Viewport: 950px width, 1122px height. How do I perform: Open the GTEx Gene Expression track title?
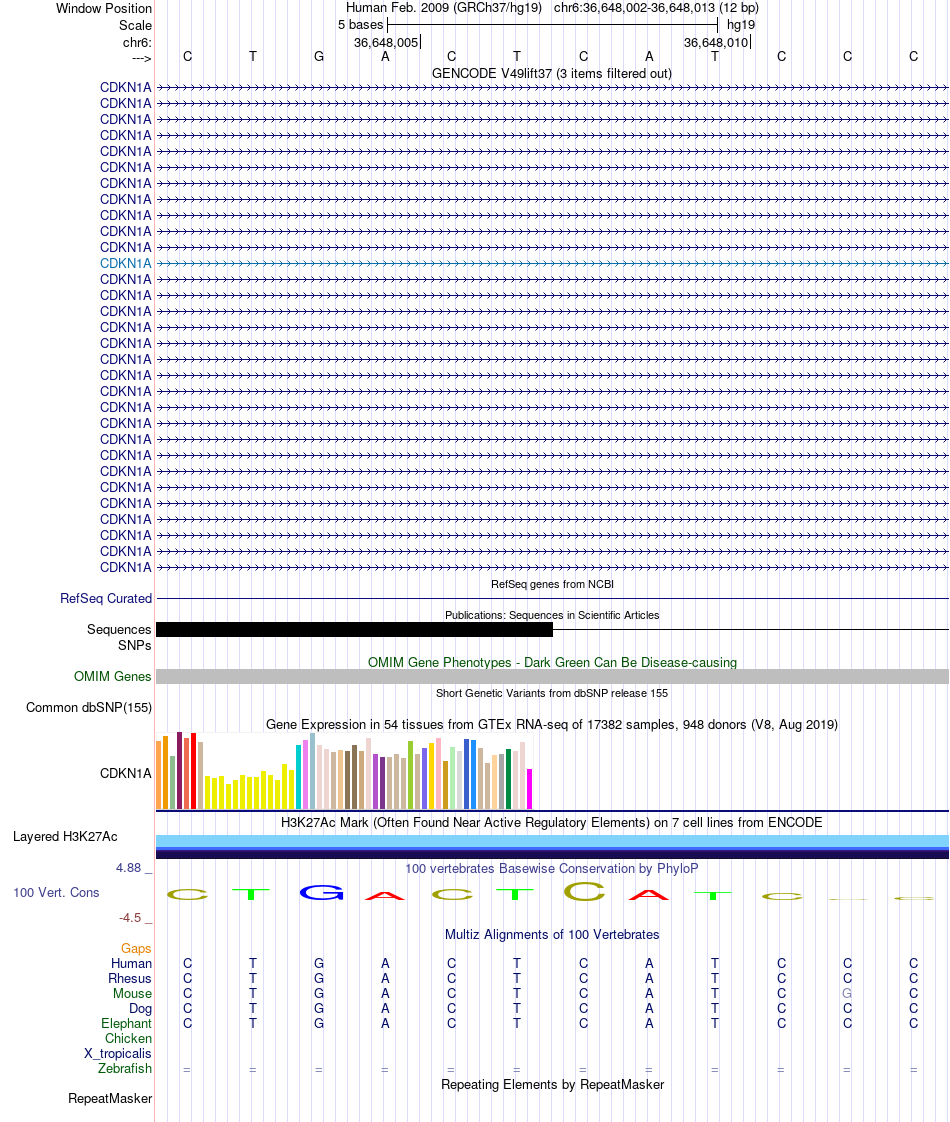(552, 724)
